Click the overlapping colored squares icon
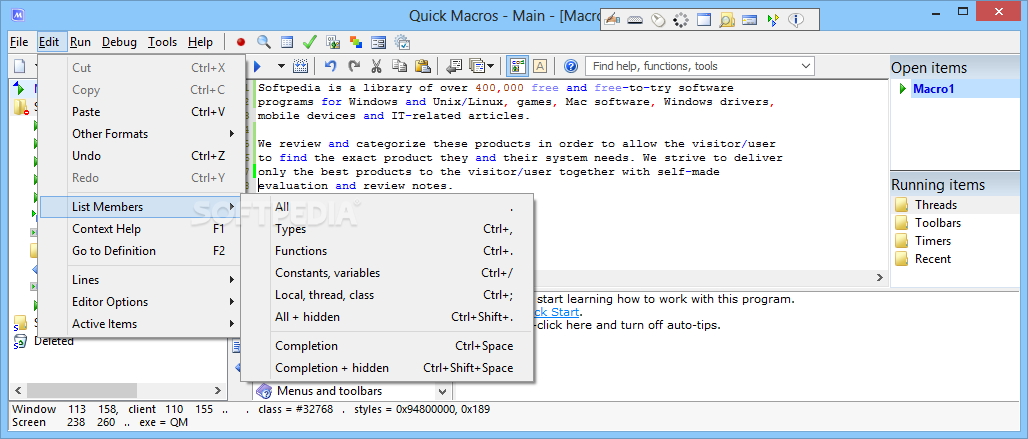 tap(355, 42)
